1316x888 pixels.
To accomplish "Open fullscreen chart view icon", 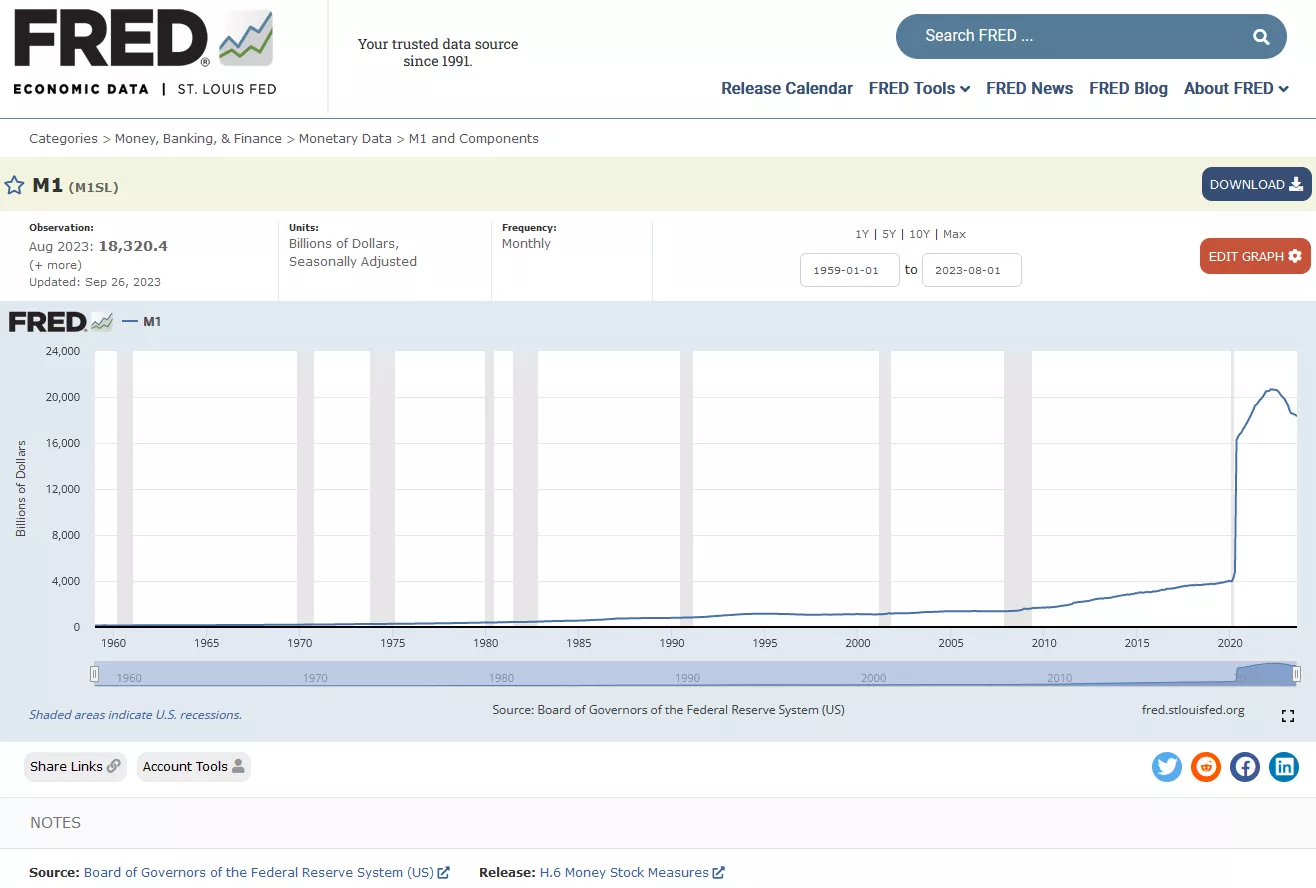I will point(1288,716).
